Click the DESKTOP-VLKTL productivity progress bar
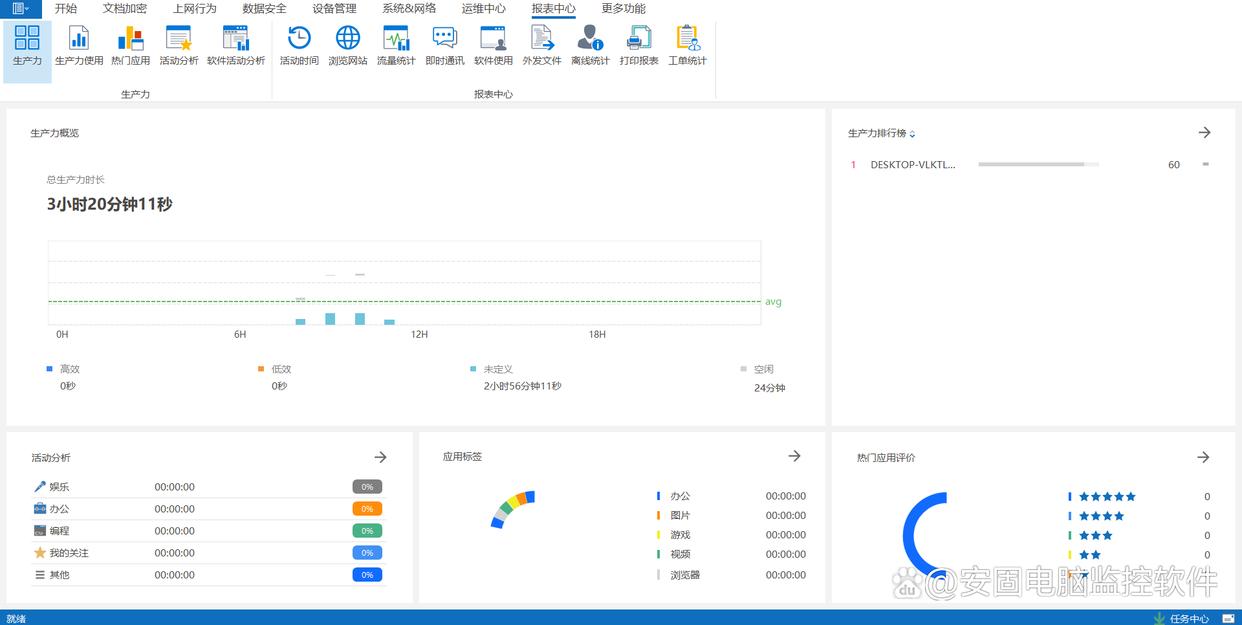Screen dimensions: 1242x625 (x=1037, y=165)
